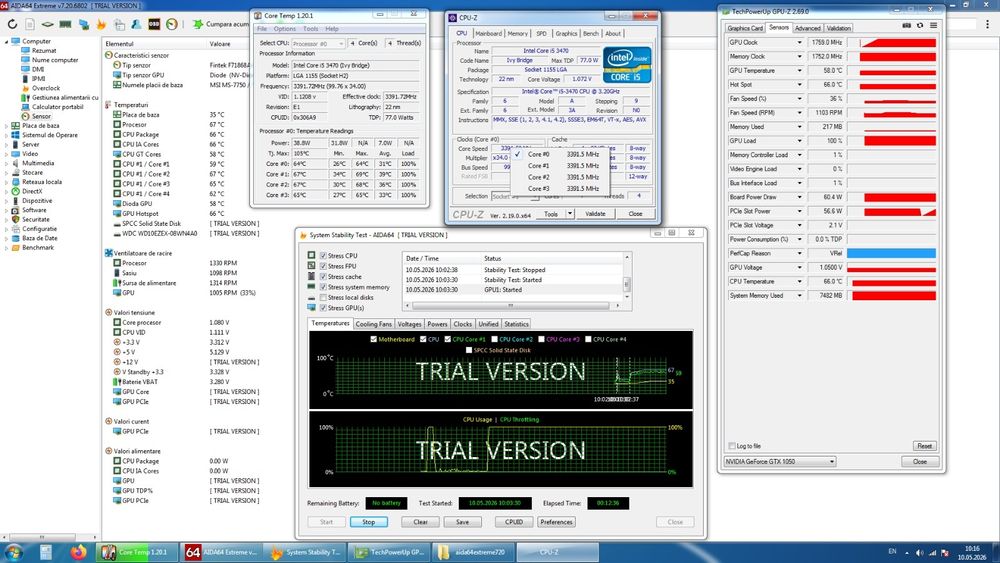This screenshot has height=563, width=1000.
Task: Open Statistics tab in stability test
Action: coord(516,324)
